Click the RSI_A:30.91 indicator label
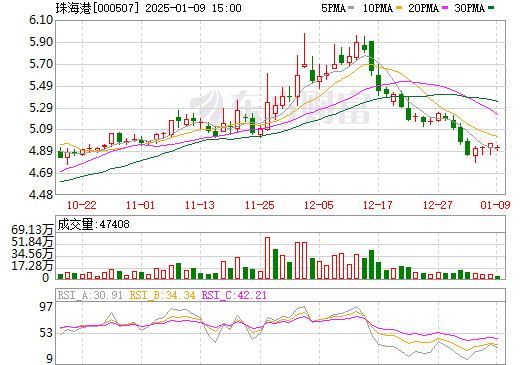The image size is (520, 365). [x=90, y=295]
